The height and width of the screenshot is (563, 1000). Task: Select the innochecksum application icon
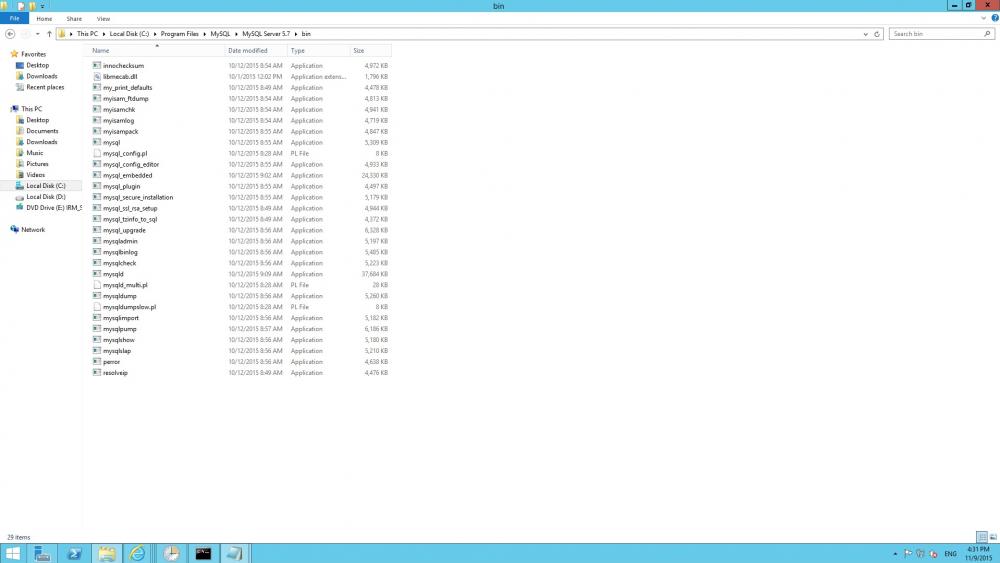click(x=97, y=66)
